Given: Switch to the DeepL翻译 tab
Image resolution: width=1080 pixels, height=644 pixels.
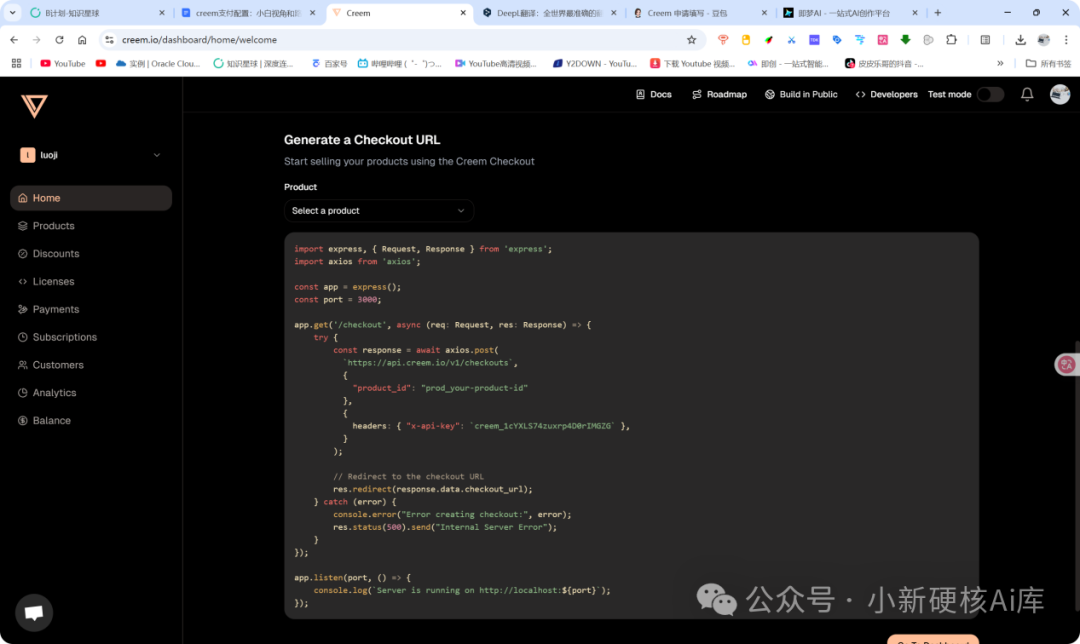Looking at the screenshot, I should point(549,13).
